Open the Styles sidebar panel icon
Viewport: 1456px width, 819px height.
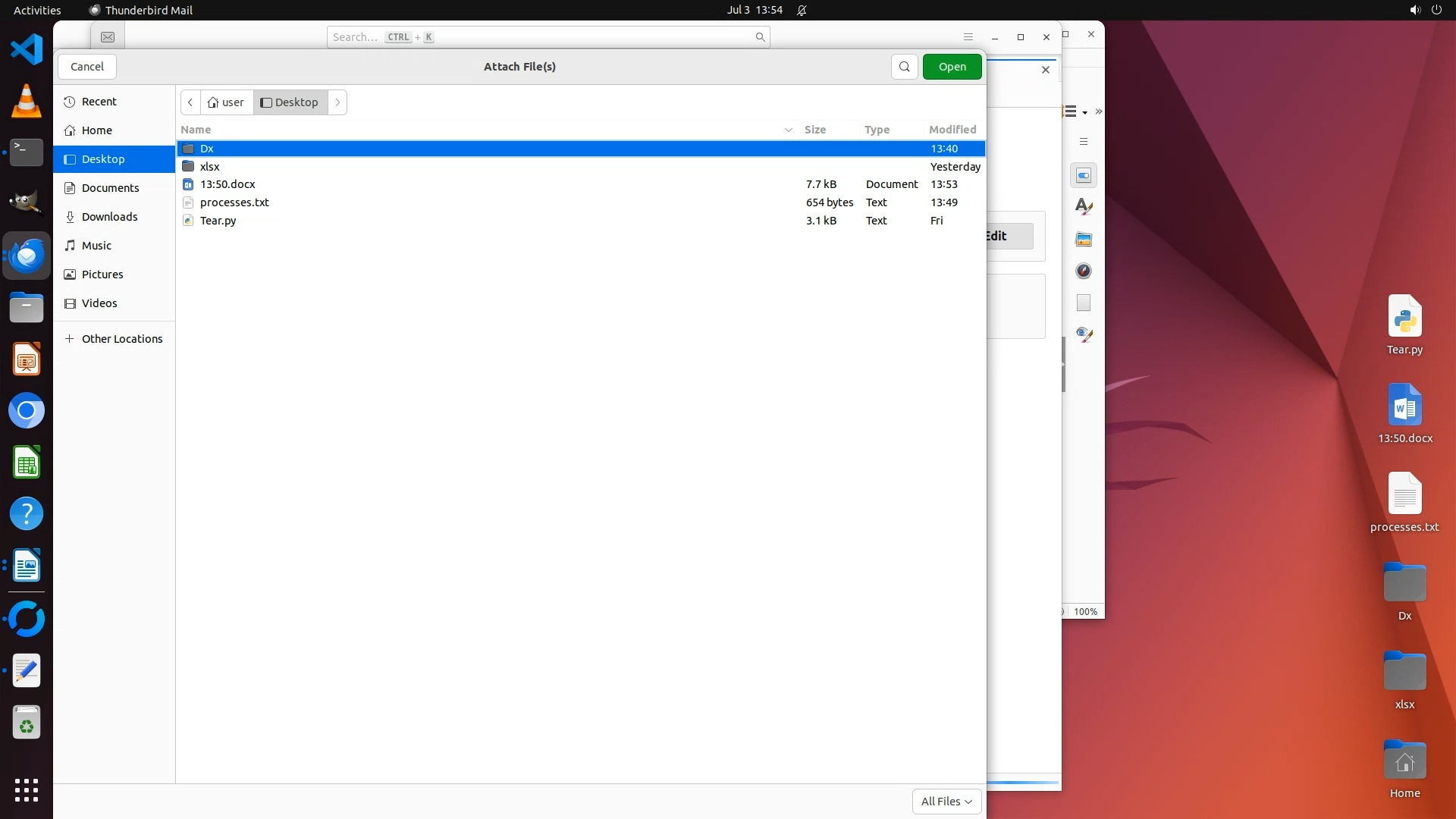(x=1084, y=207)
